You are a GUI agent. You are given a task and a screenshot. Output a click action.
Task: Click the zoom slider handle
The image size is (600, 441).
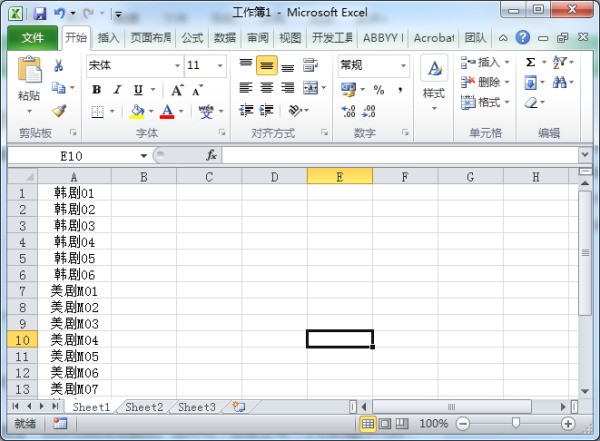click(x=516, y=423)
